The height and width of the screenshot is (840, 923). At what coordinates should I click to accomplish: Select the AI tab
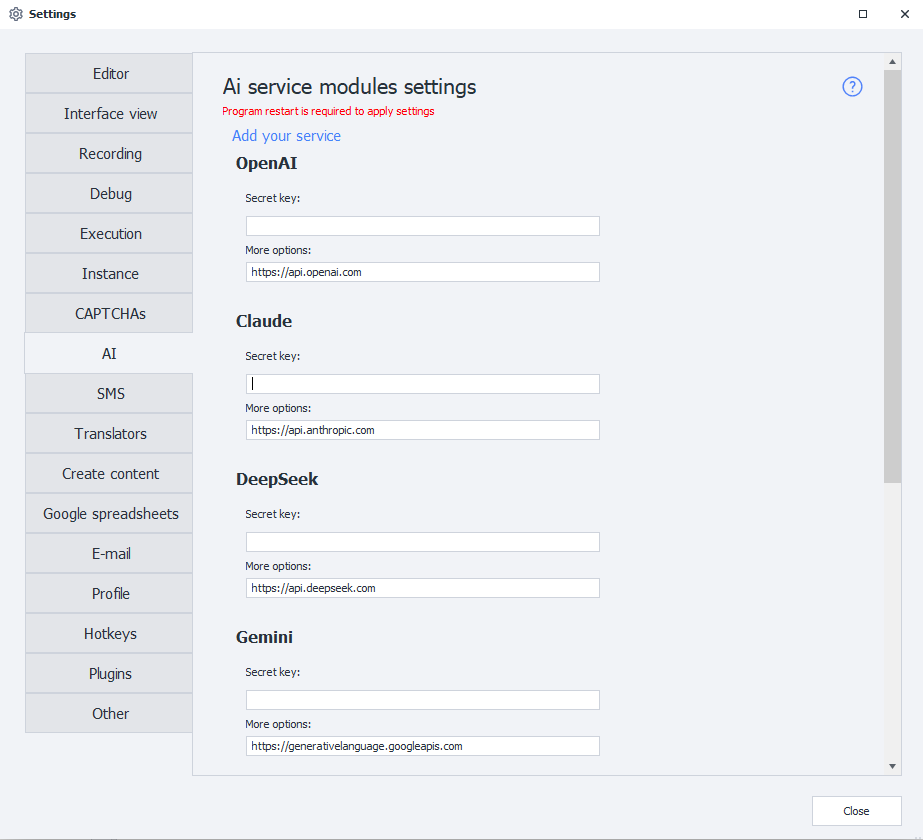[109, 353]
